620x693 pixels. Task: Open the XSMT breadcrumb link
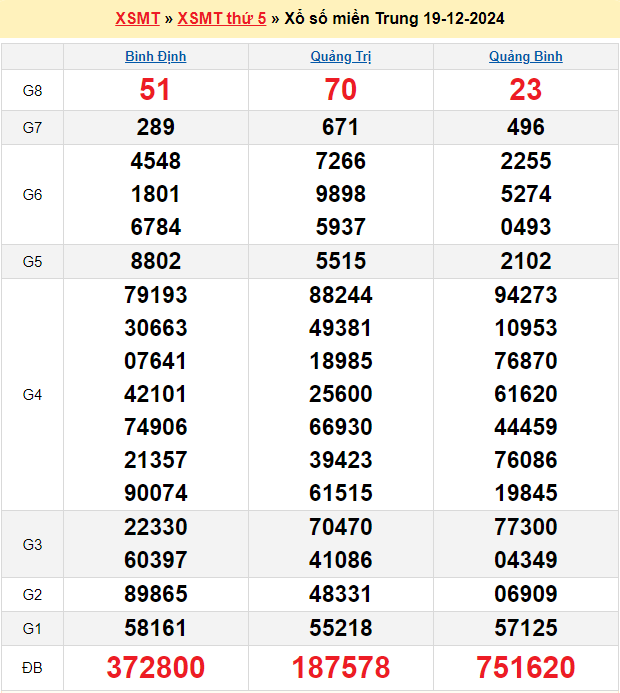click(x=137, y=18)
